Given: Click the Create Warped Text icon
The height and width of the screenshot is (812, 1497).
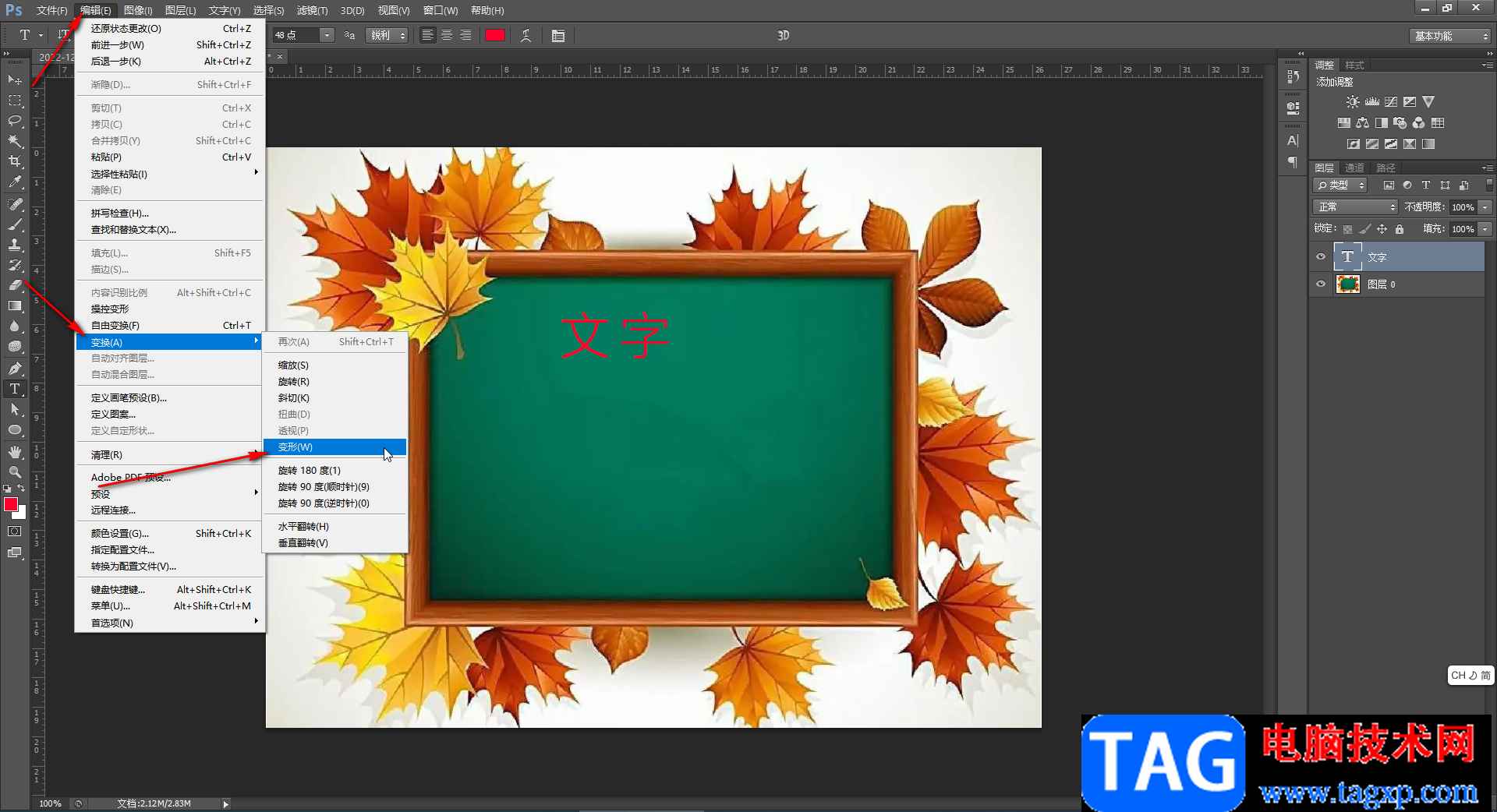Looking at the screenshot, I should [526, 36].
